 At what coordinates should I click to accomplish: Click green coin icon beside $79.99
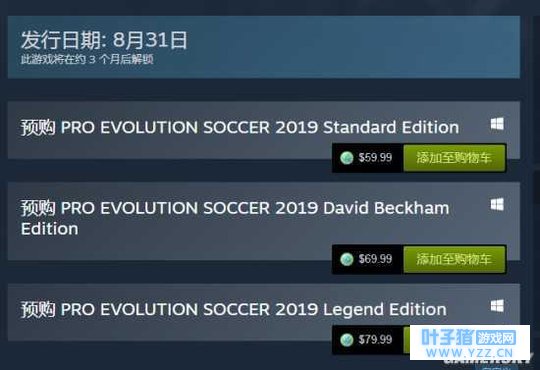346,340
